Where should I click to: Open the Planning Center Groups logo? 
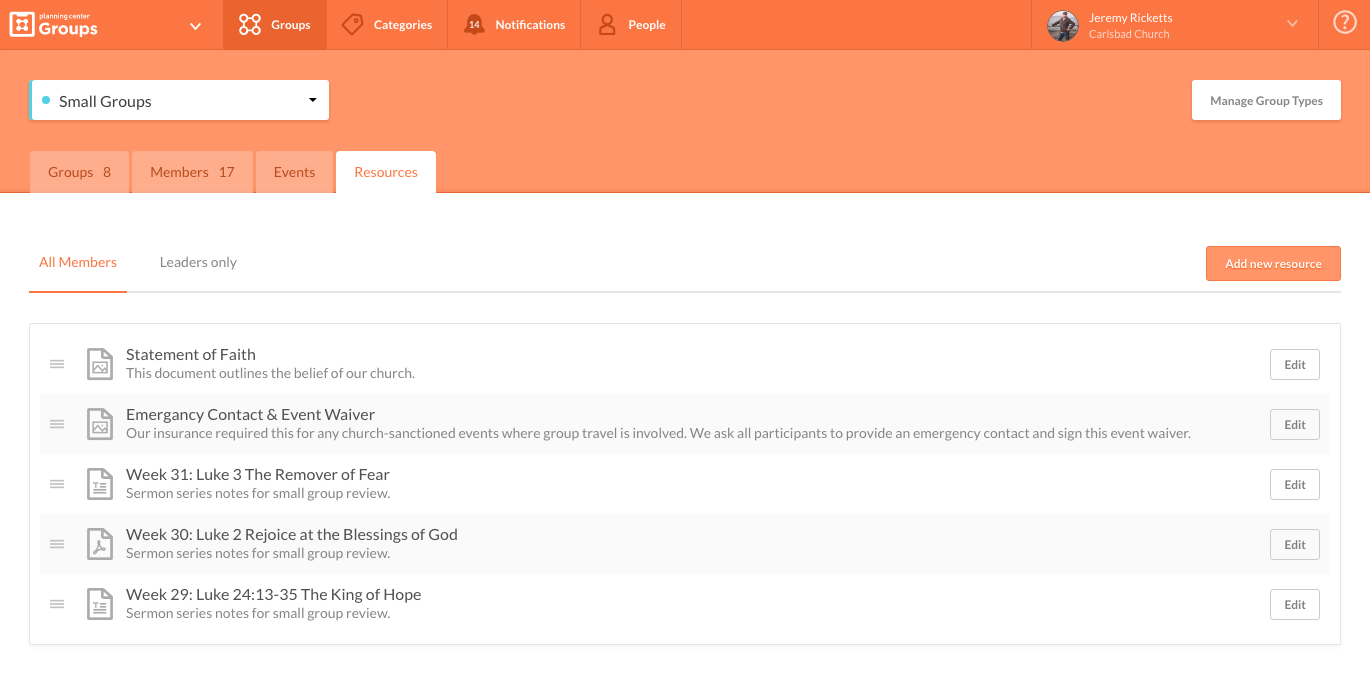coord(53,24)
